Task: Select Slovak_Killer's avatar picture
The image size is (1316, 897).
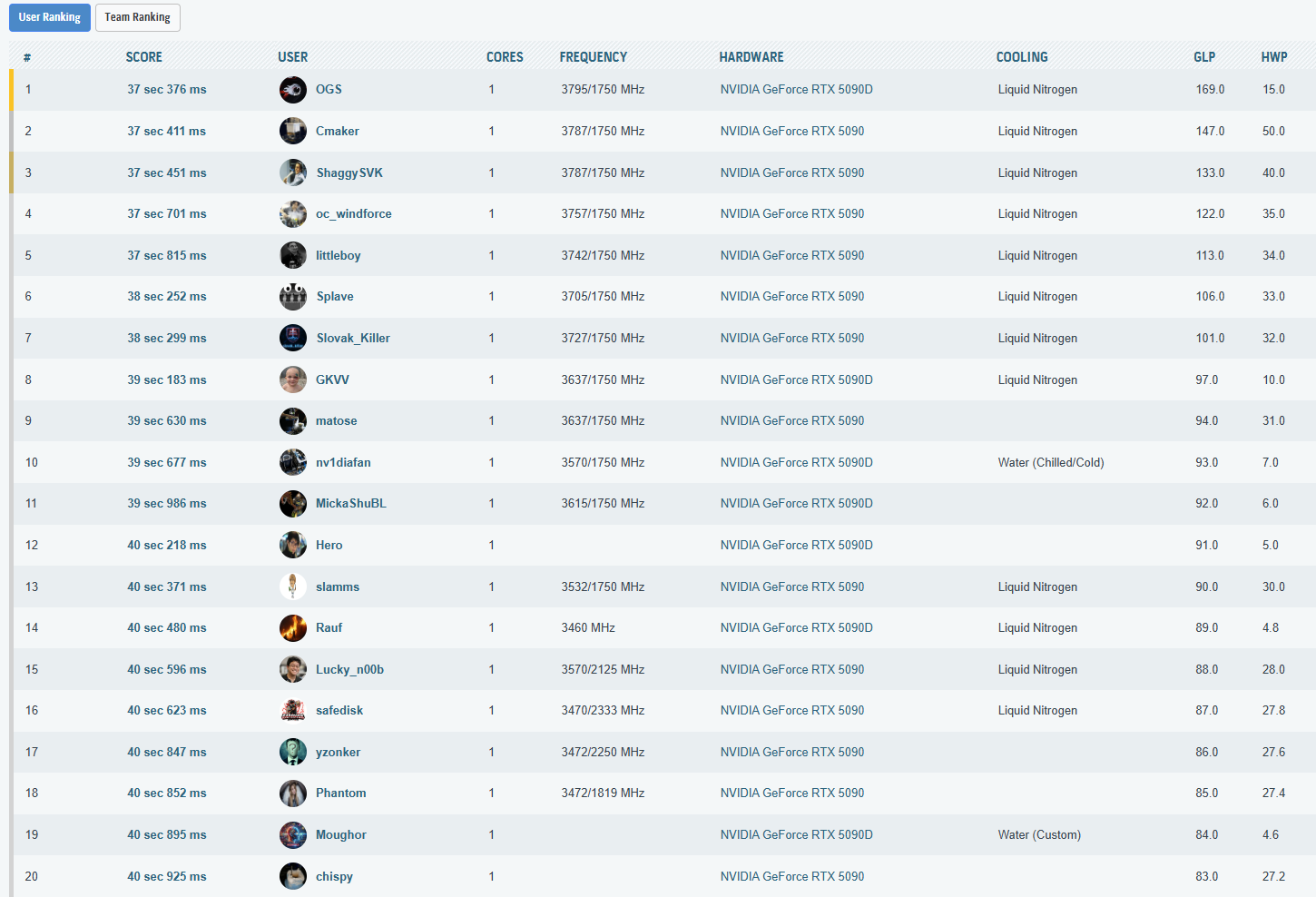Action: pos(292,338)
